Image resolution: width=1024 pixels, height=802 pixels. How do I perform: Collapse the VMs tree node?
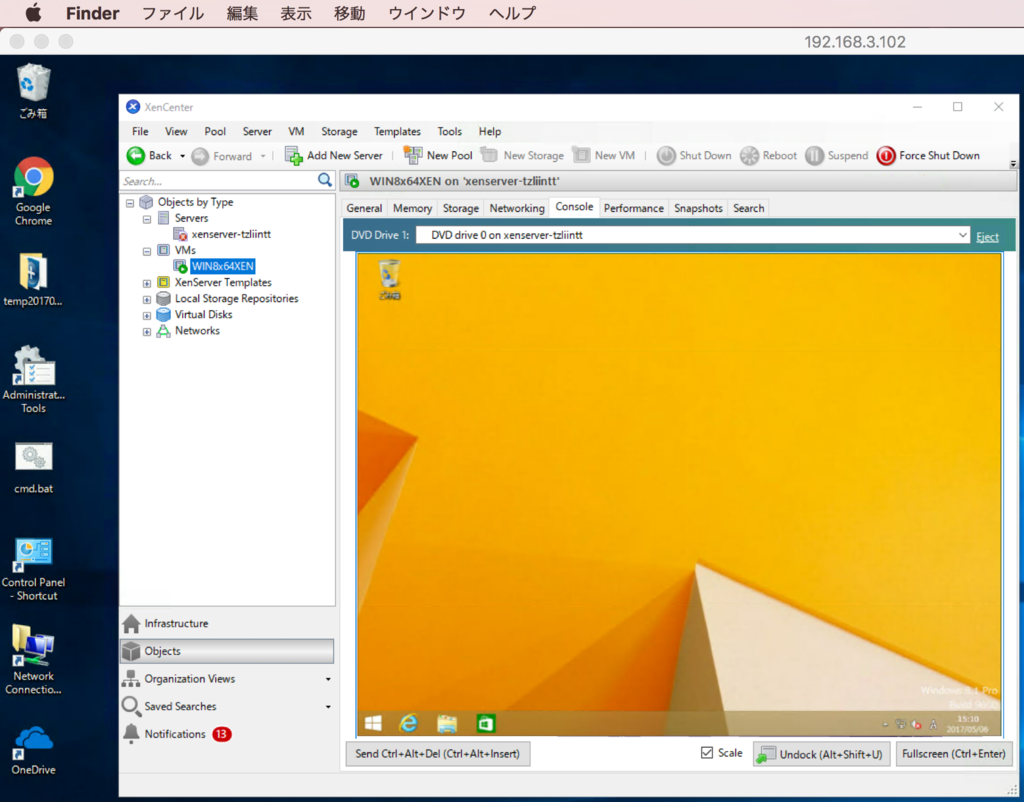147,251
